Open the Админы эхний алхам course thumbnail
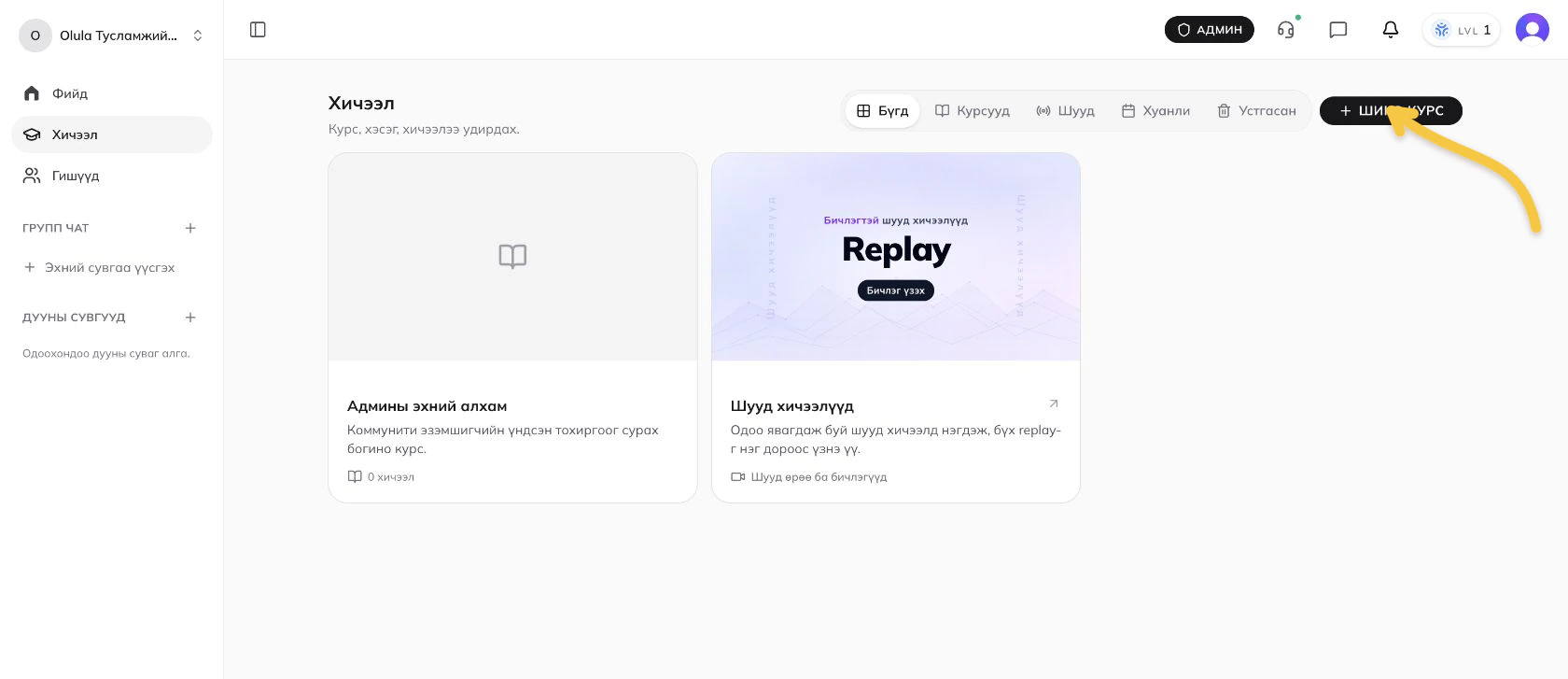1568x679 pixels. [x=512, y=257]
